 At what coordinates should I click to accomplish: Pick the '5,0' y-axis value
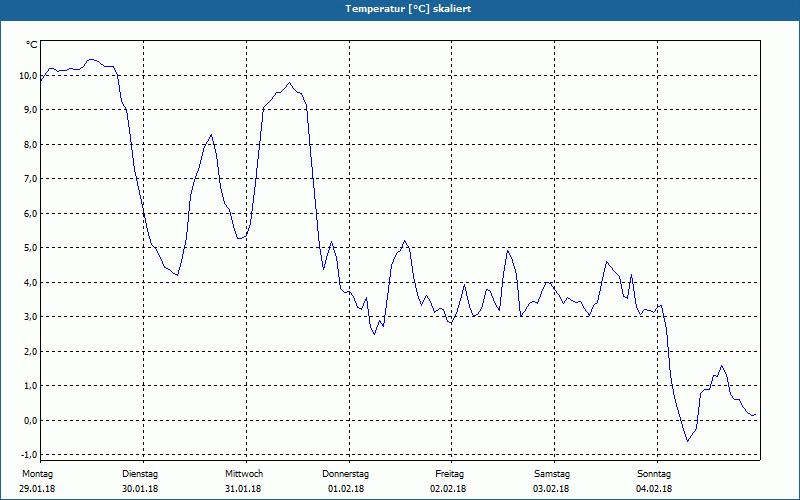coord(30,247)
